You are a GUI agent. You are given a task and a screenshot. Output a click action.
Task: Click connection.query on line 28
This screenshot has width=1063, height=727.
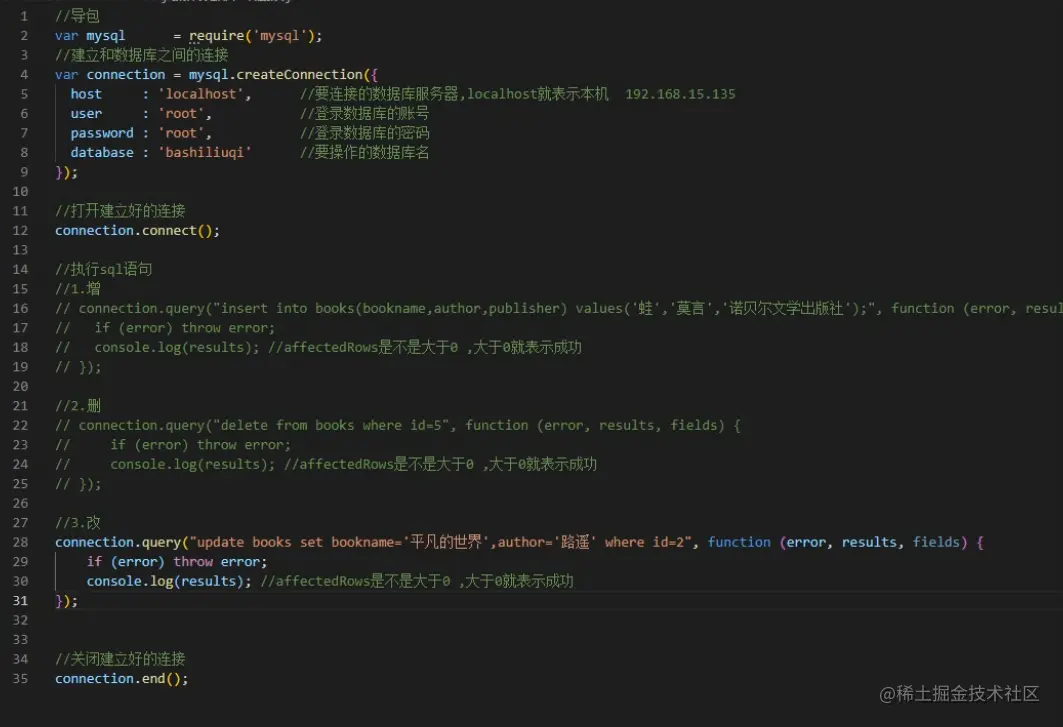[x=118, y=543]
